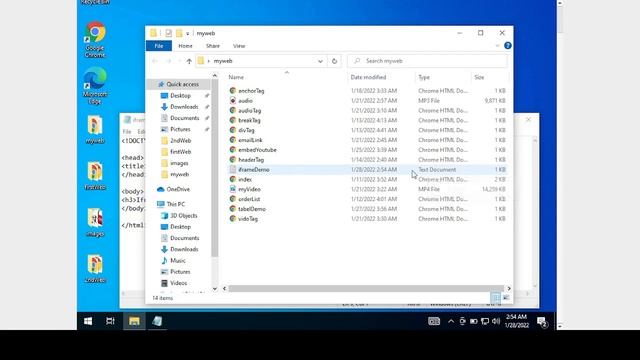This screenshot has height=360, width=640.
Task: Open the File ribbon tab
Action: point(159,46)
